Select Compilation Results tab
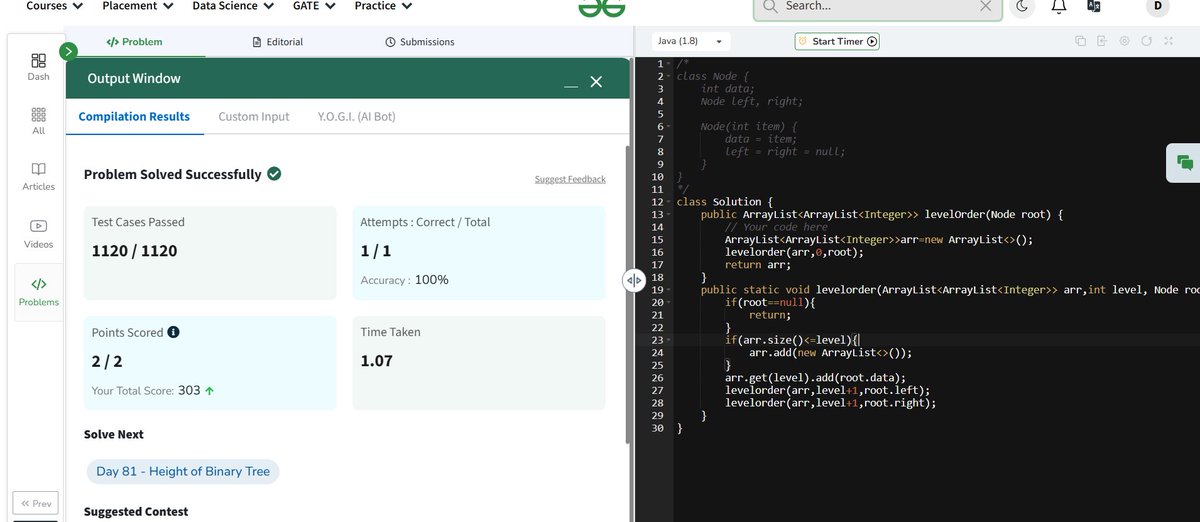Viewport: 1200px width, 522px height. 134,117
